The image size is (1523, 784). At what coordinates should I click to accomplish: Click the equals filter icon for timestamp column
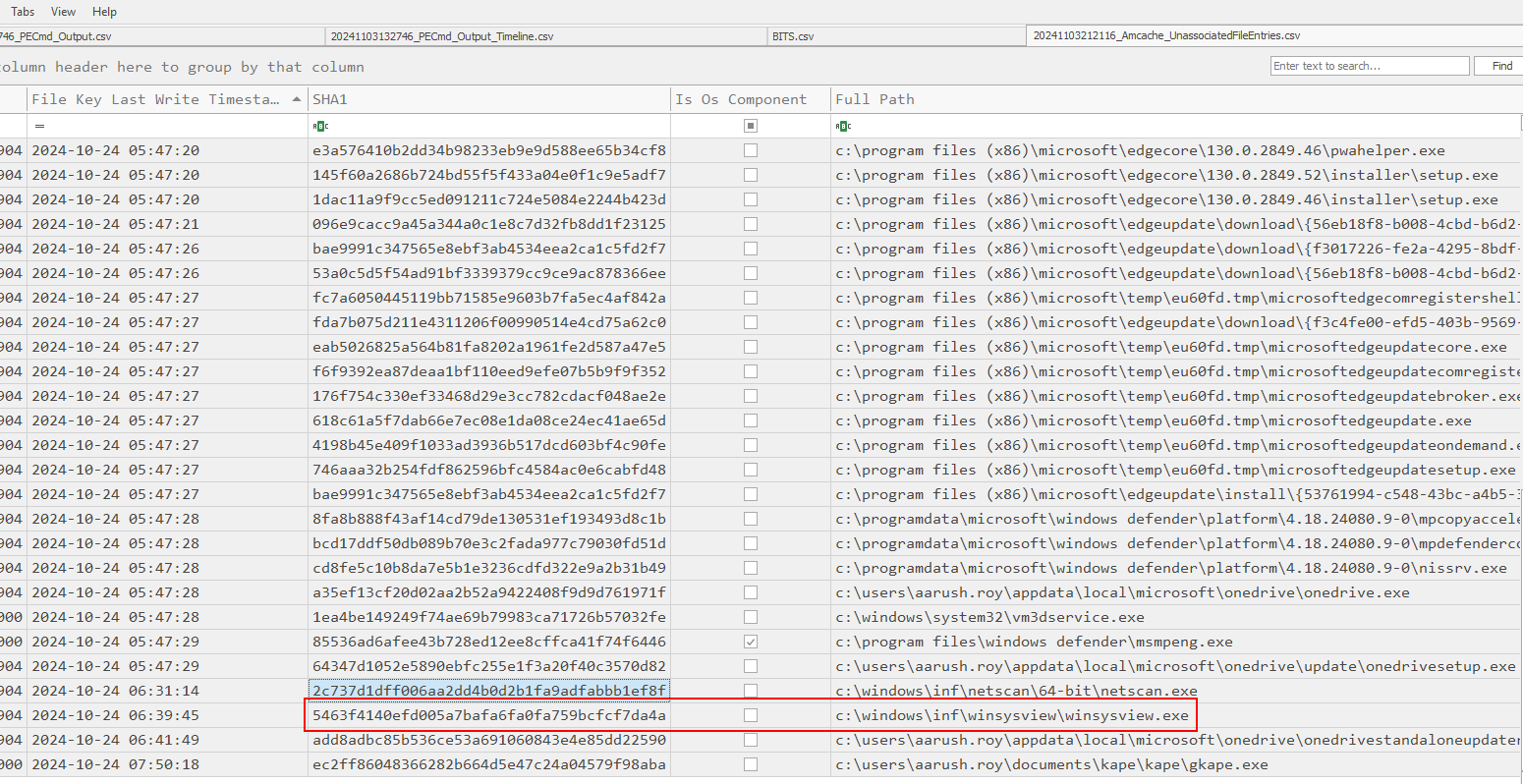(x=39, y=126)
